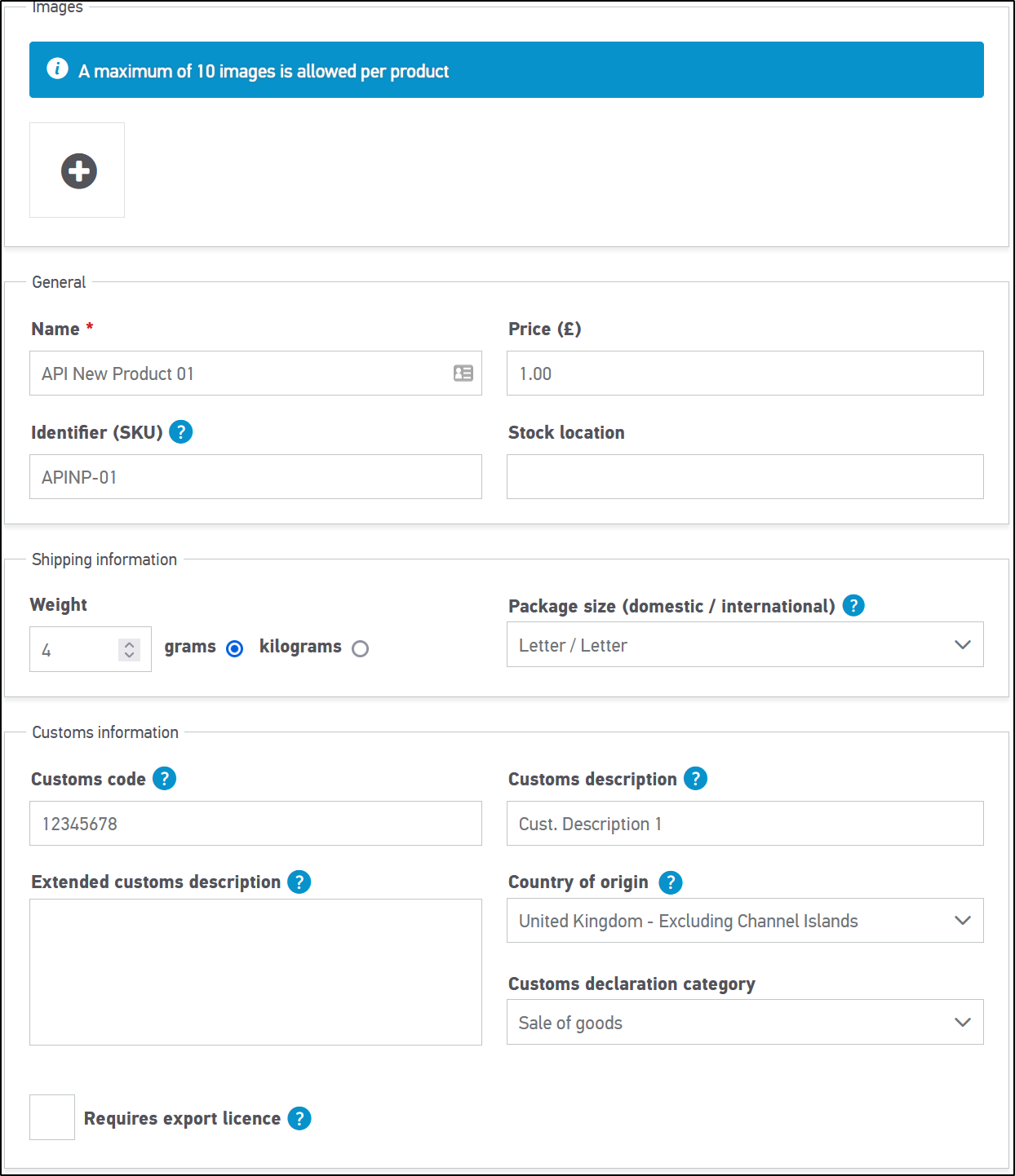Image resolution: width=1015 pixels, height=1176 pixels.
Task: Show Country of origin help tooltip
Action: pos(671,882)
